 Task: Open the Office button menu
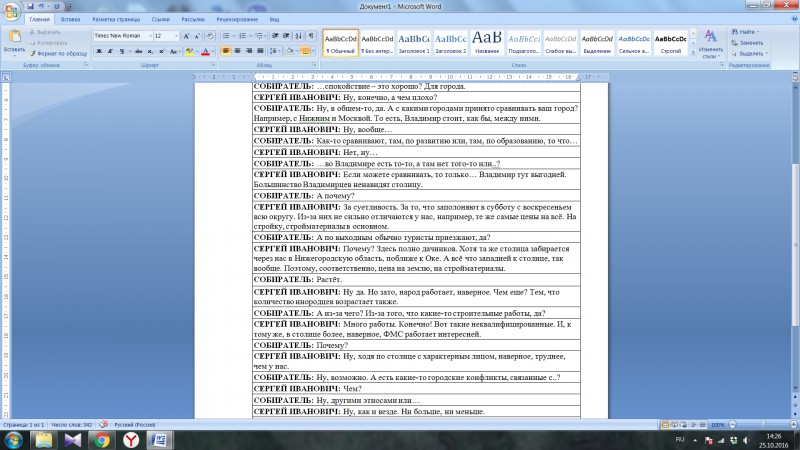click(11, 11)
